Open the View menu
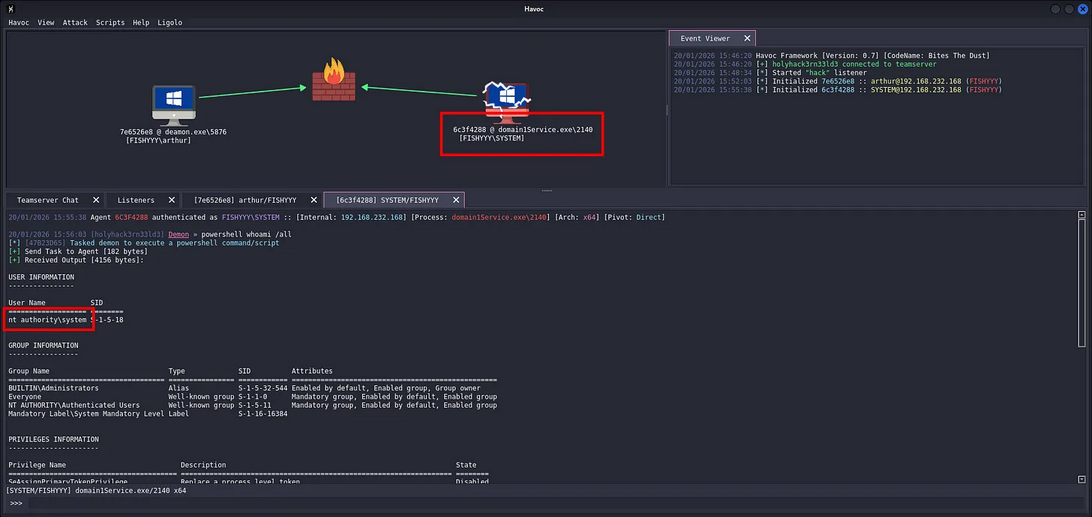This screenshot has width=1092, height=517. (x=46, y=22)
